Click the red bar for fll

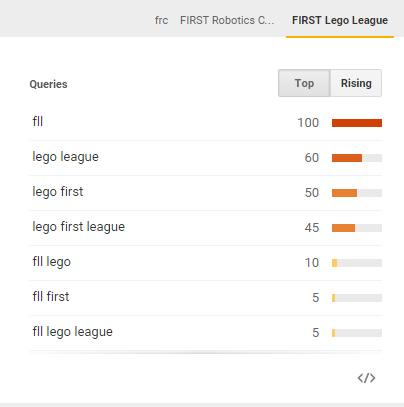pyautogui.click(x=357, y=123)
